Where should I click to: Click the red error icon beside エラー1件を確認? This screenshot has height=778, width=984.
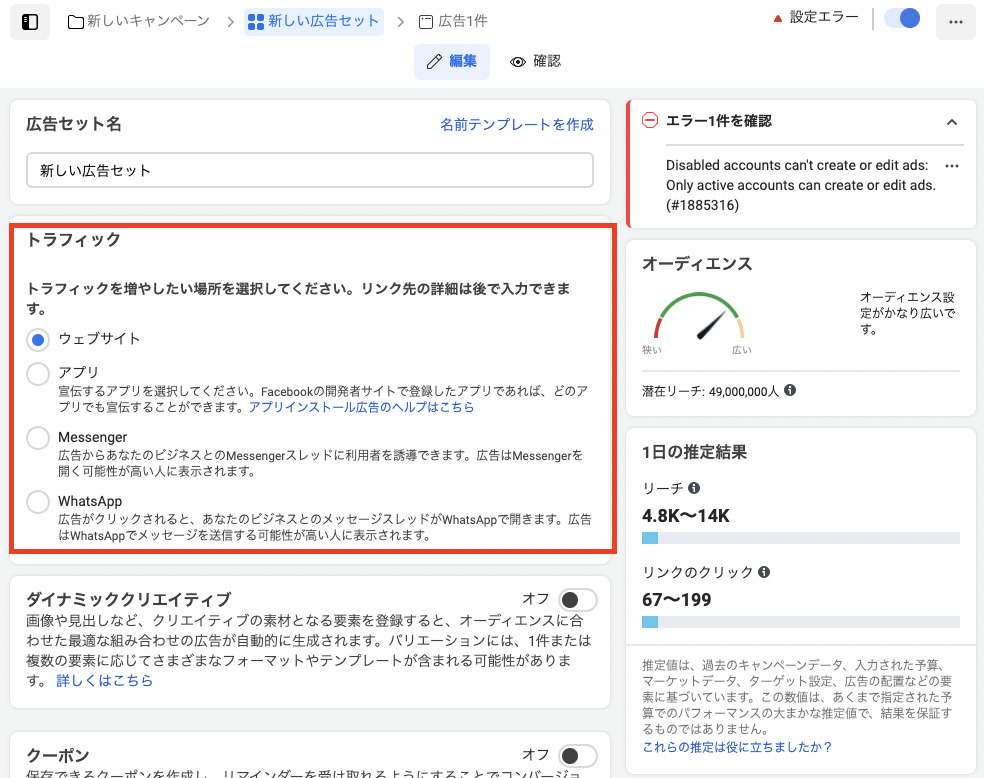pyautogui.click(x=650, y=121)
